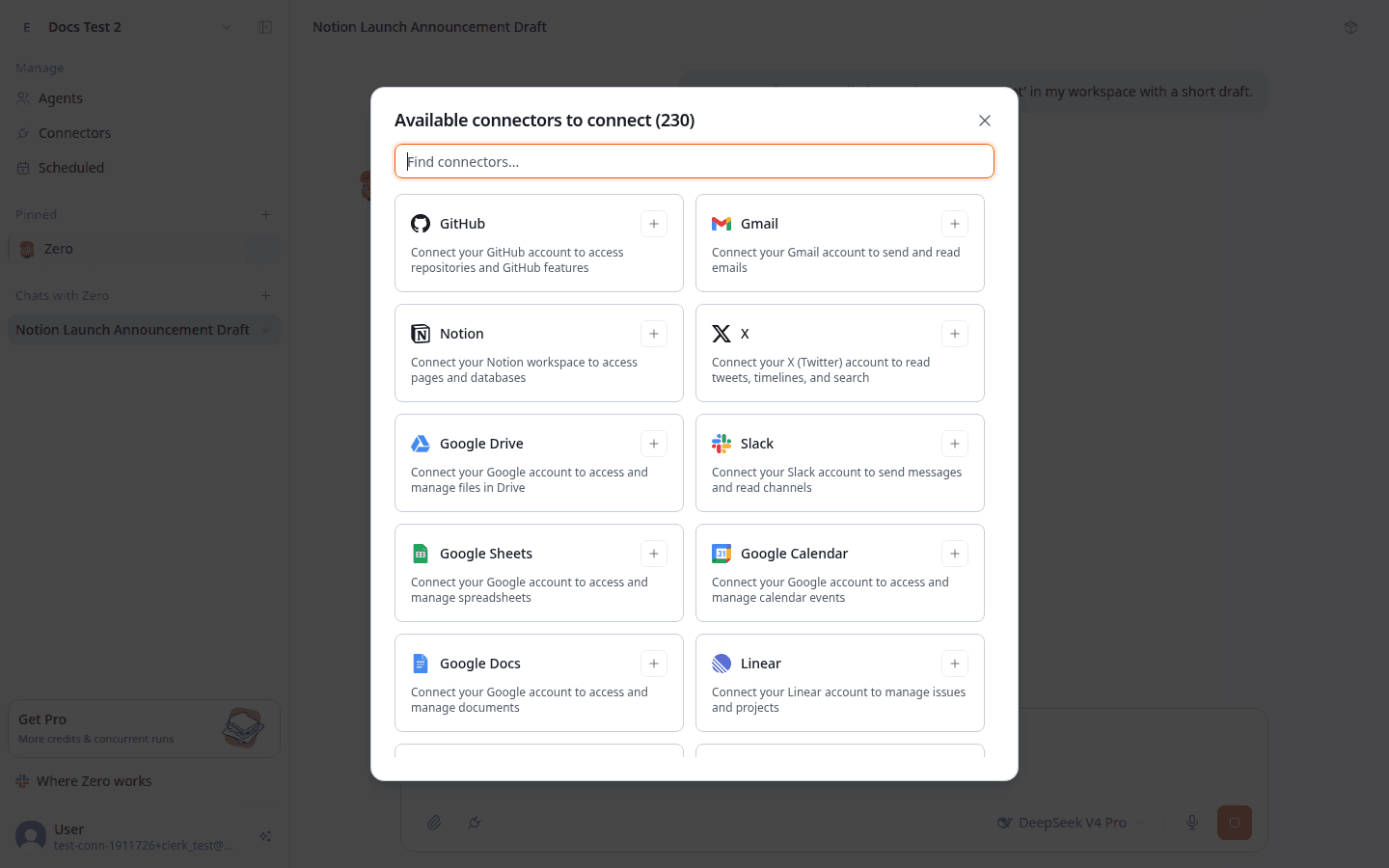Image resolution: width=1389 pixels, height=868 pixels.
Task: Click the Linear connector description text
Action: pyautogui.click(x=838, y=700)
